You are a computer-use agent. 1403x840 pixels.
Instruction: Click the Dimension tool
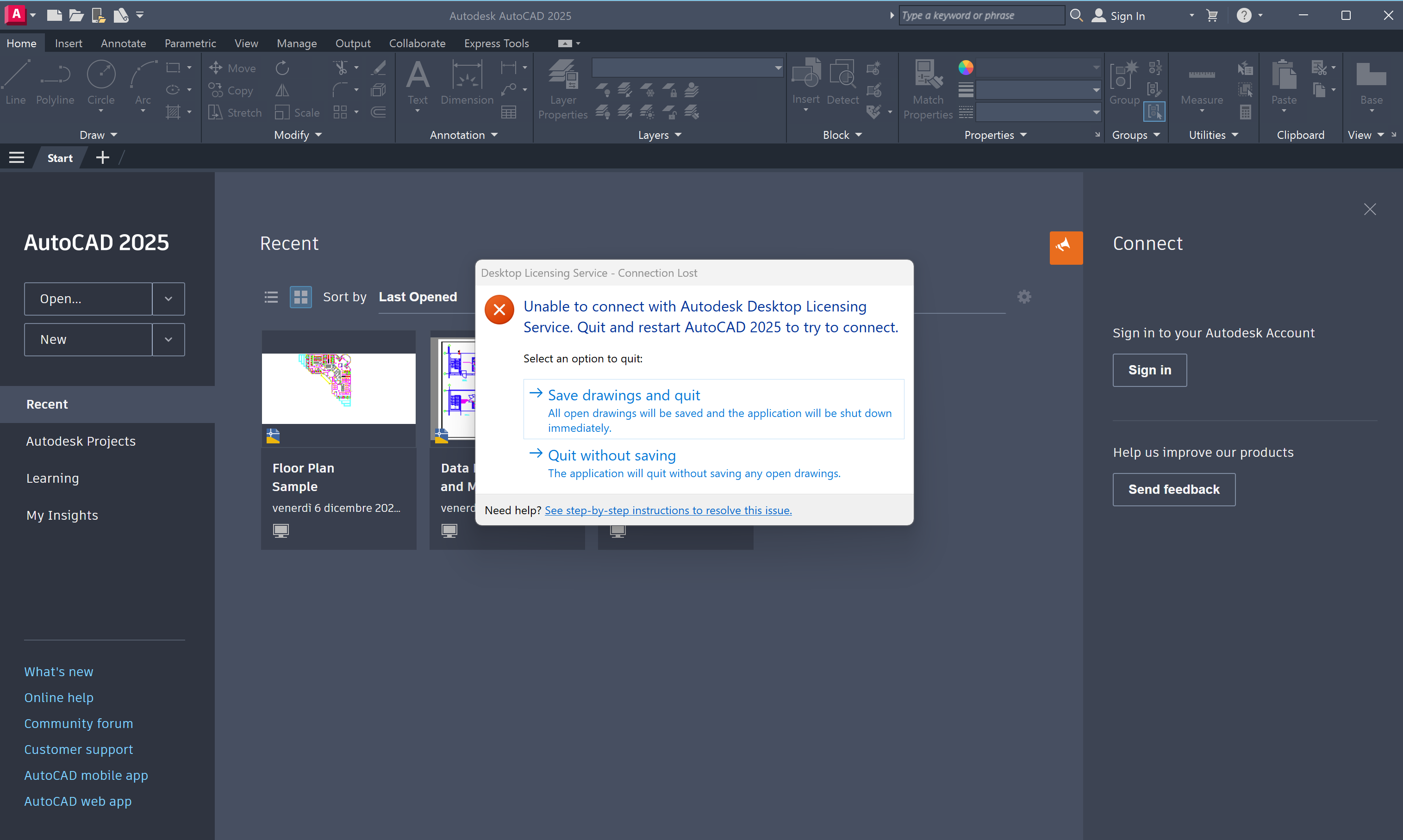click(x=467, y=83)
